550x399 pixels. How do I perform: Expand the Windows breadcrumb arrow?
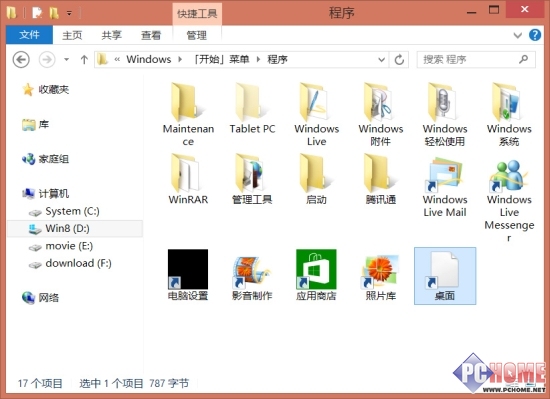click(180, 59)
